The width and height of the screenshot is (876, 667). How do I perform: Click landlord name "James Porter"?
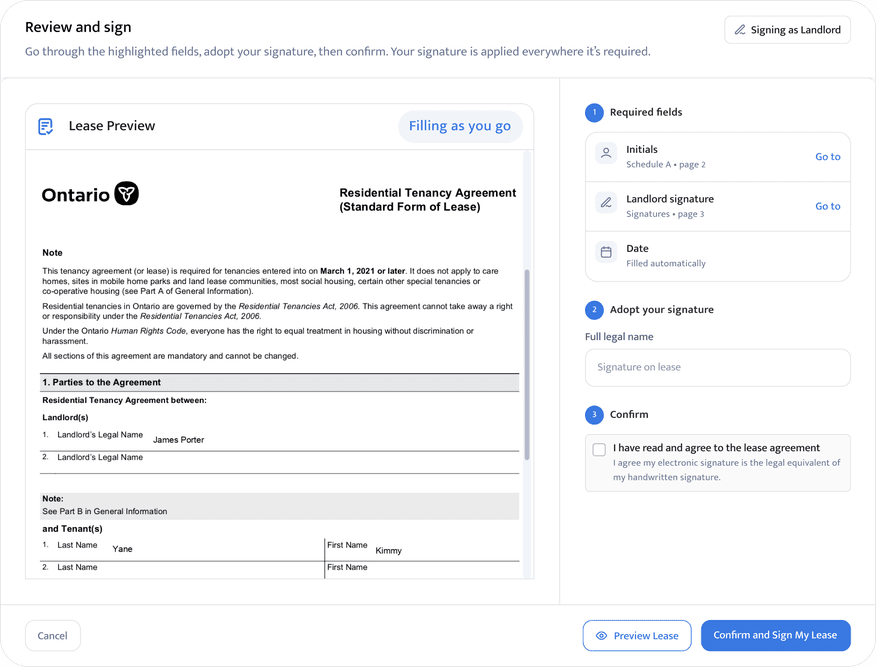click(x=179, y=440)
